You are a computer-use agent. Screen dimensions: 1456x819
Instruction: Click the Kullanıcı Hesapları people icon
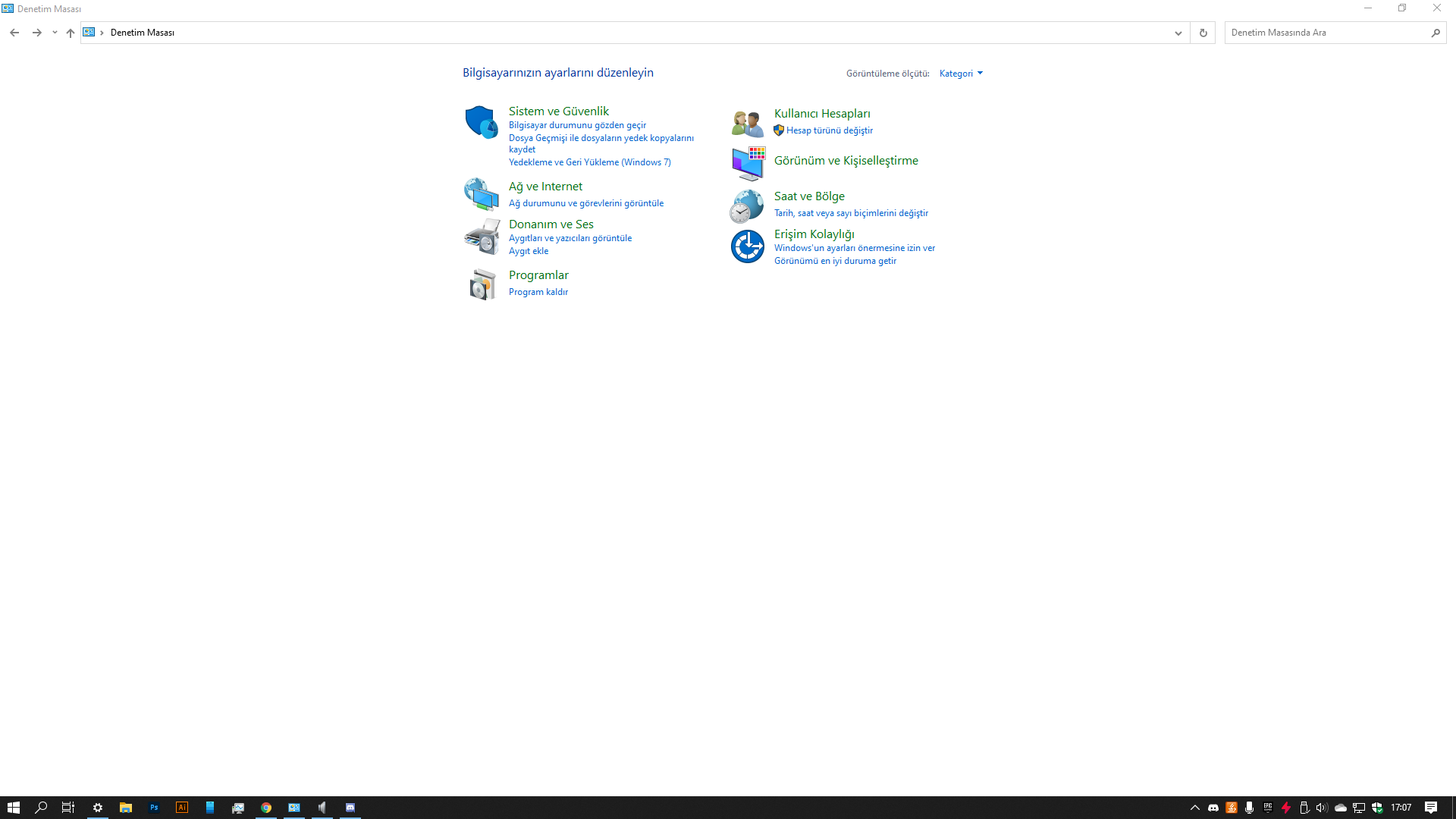click(748, 123)
